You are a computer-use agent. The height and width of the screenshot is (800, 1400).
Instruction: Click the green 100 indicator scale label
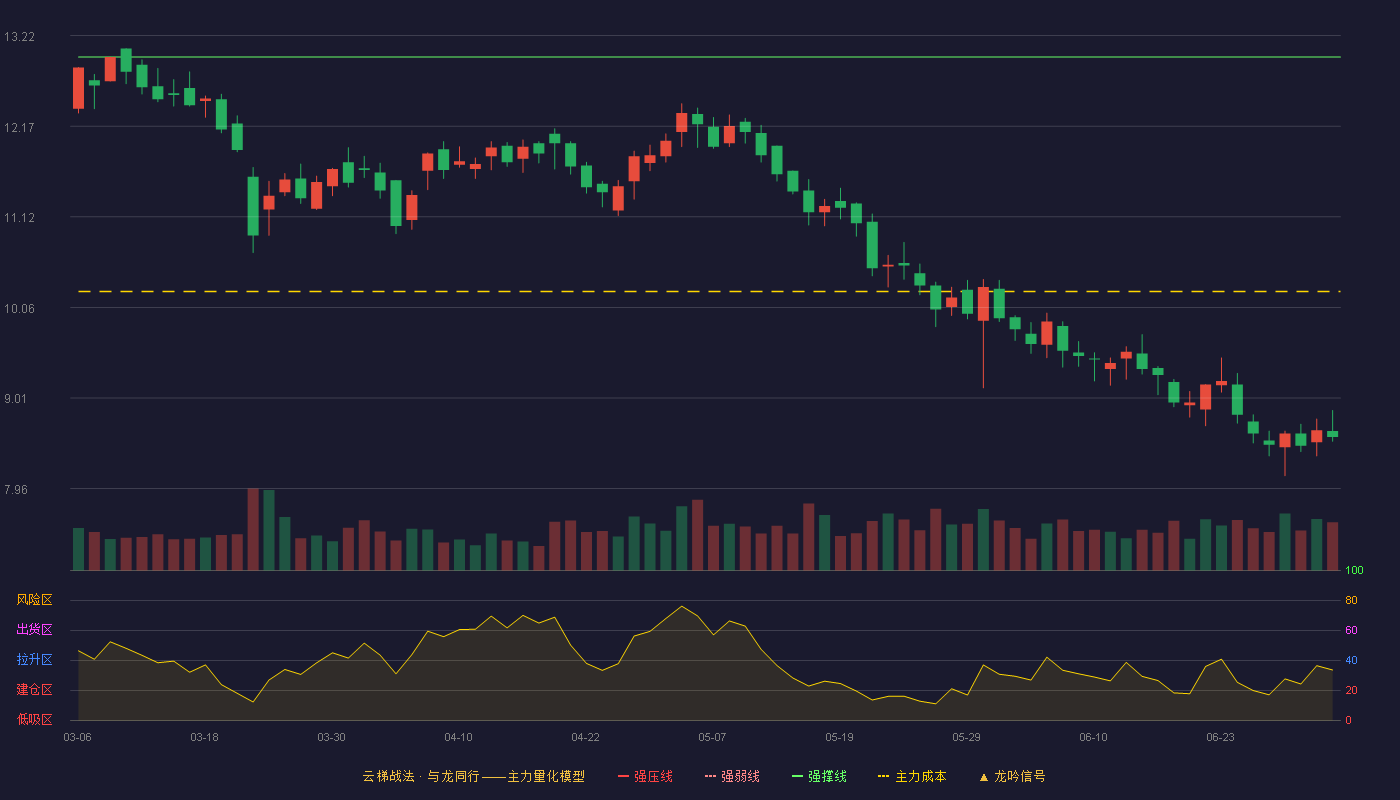[x=1354, y=571]
